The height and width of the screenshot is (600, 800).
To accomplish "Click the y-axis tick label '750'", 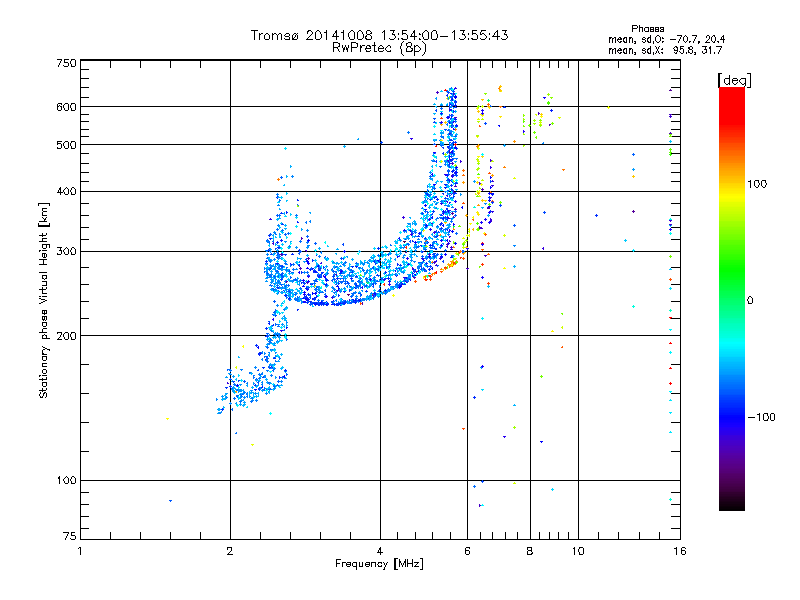I will tap(66, 63).
